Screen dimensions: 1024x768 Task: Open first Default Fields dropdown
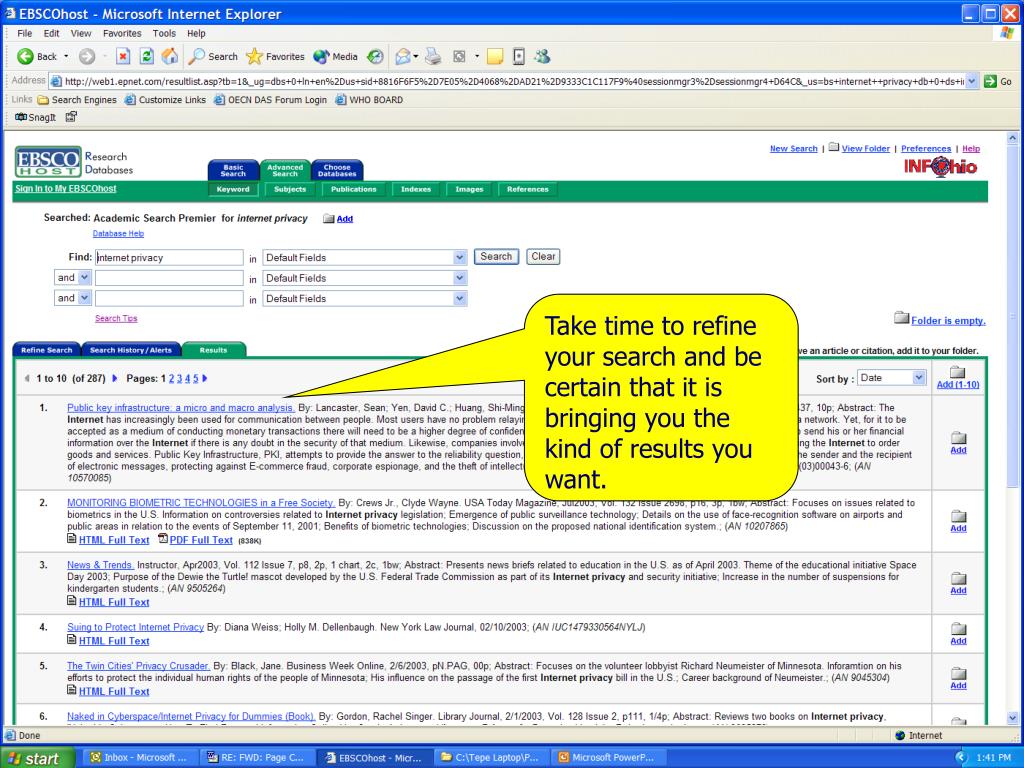pos(460,257)
